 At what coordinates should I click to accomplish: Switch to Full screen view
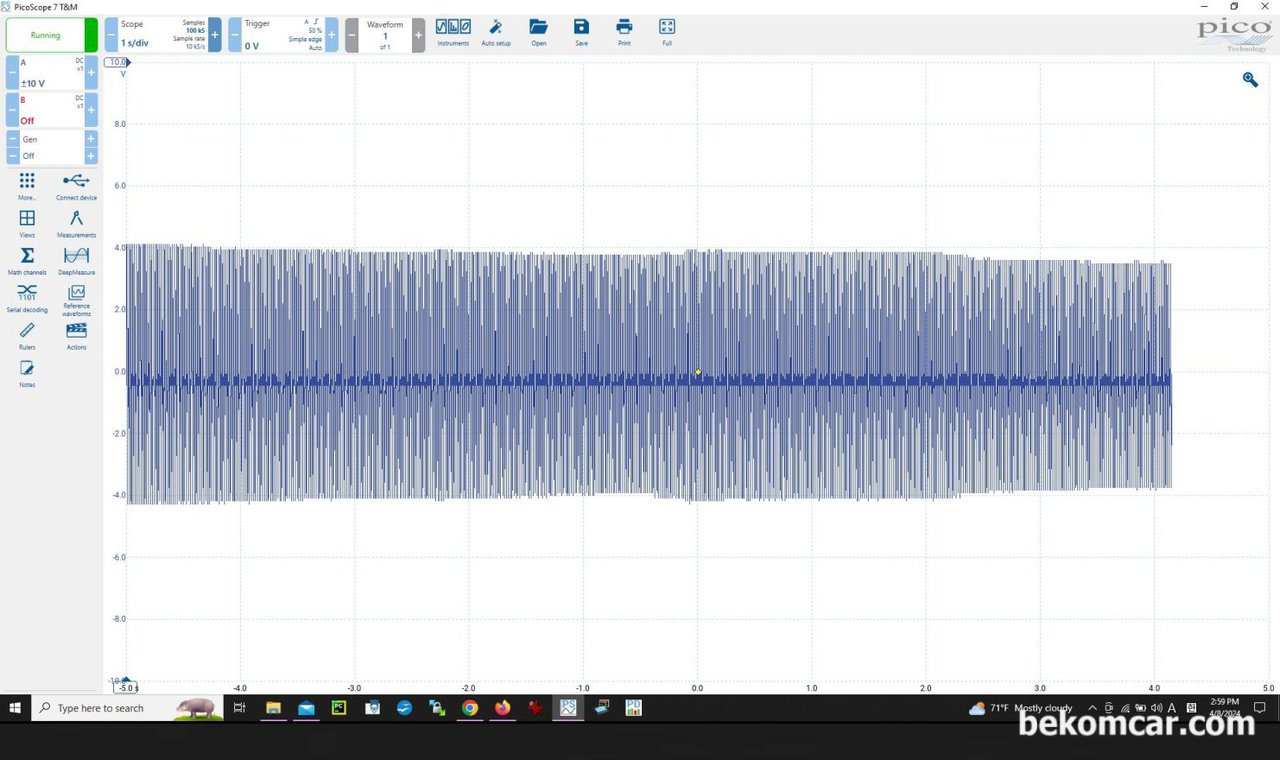667,33
